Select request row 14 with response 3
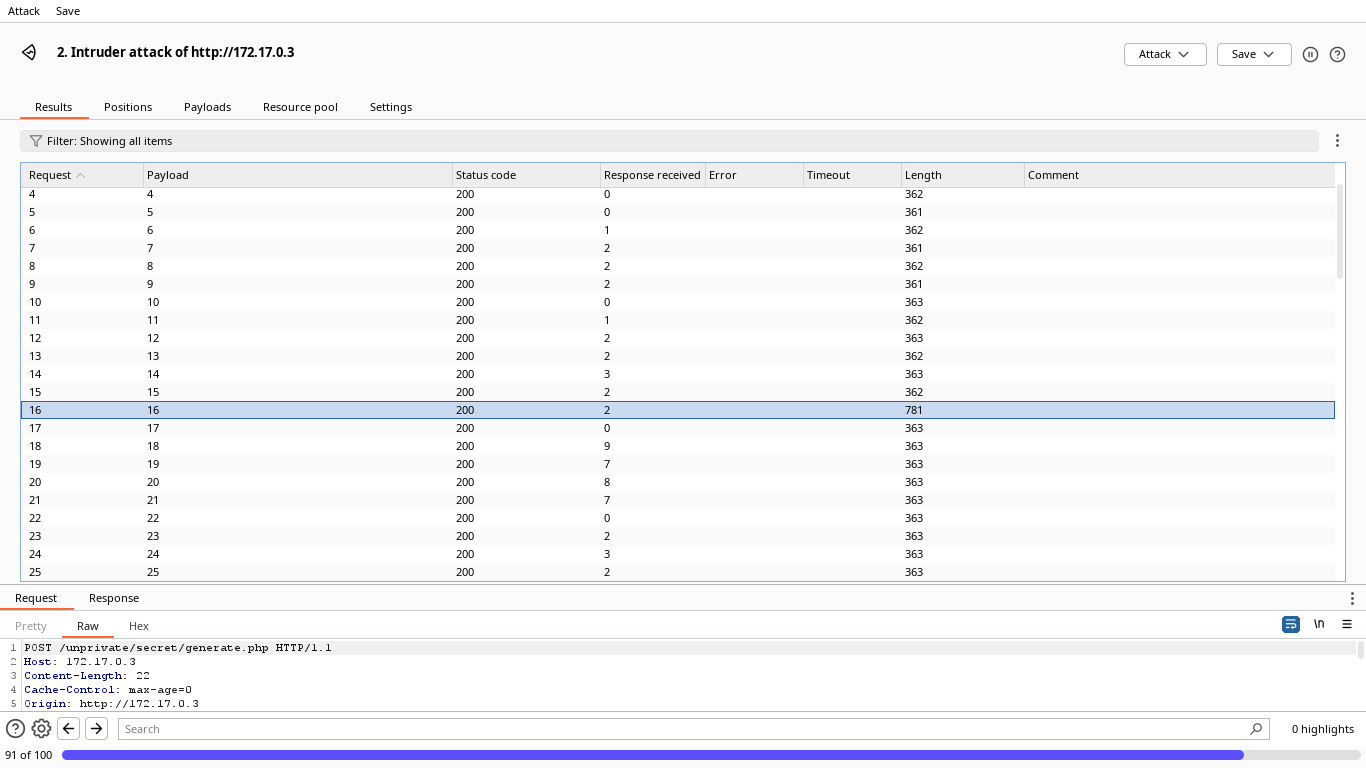 coord(678,374)
